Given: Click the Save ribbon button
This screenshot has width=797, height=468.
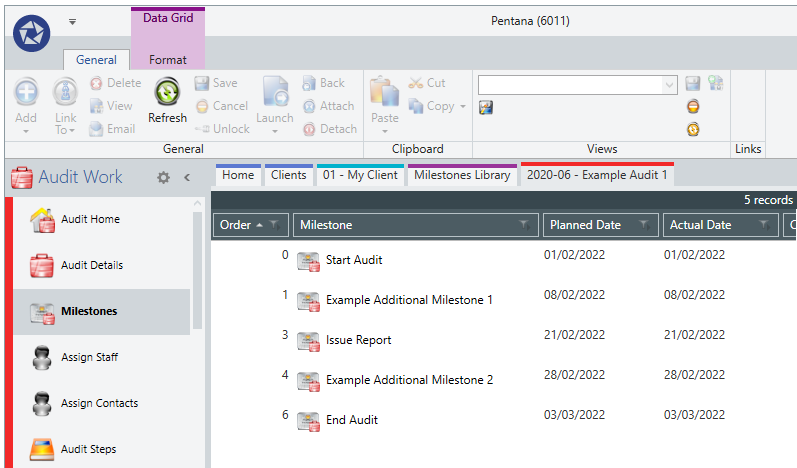Looking at the screenshot, I should (x=216, y=83).
